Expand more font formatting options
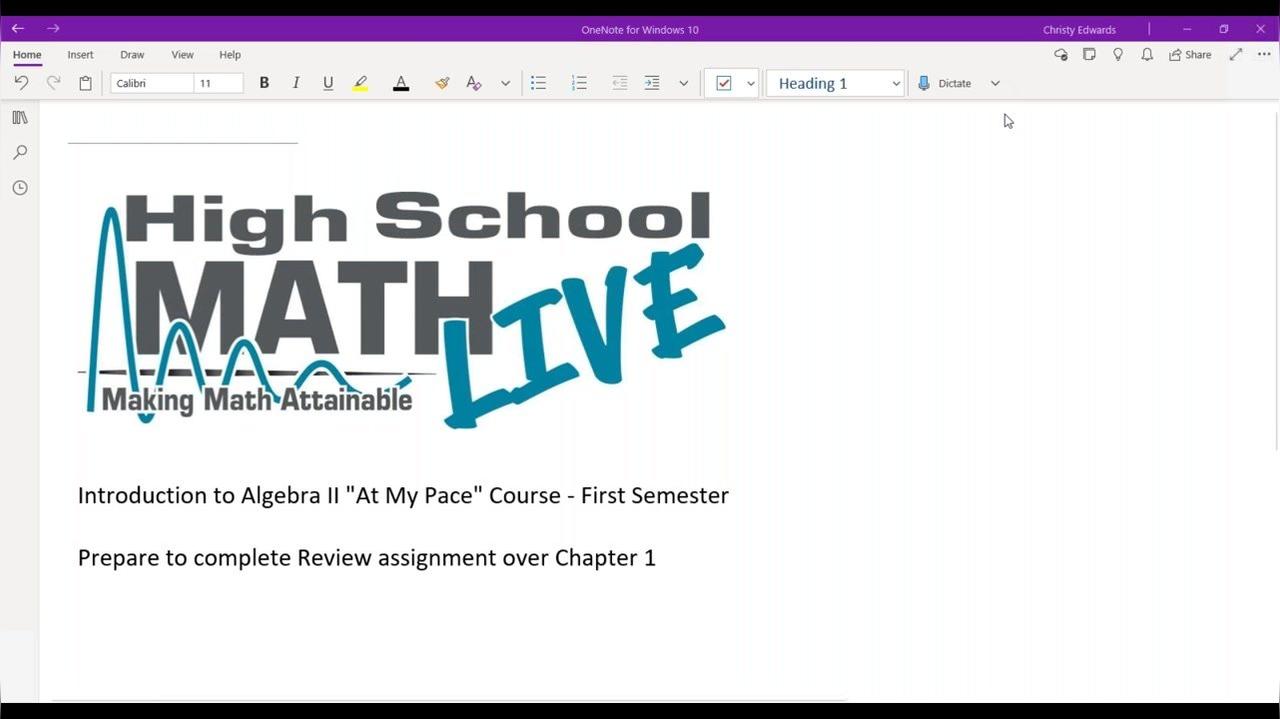The image size is (1280, 719). [505, 83]
